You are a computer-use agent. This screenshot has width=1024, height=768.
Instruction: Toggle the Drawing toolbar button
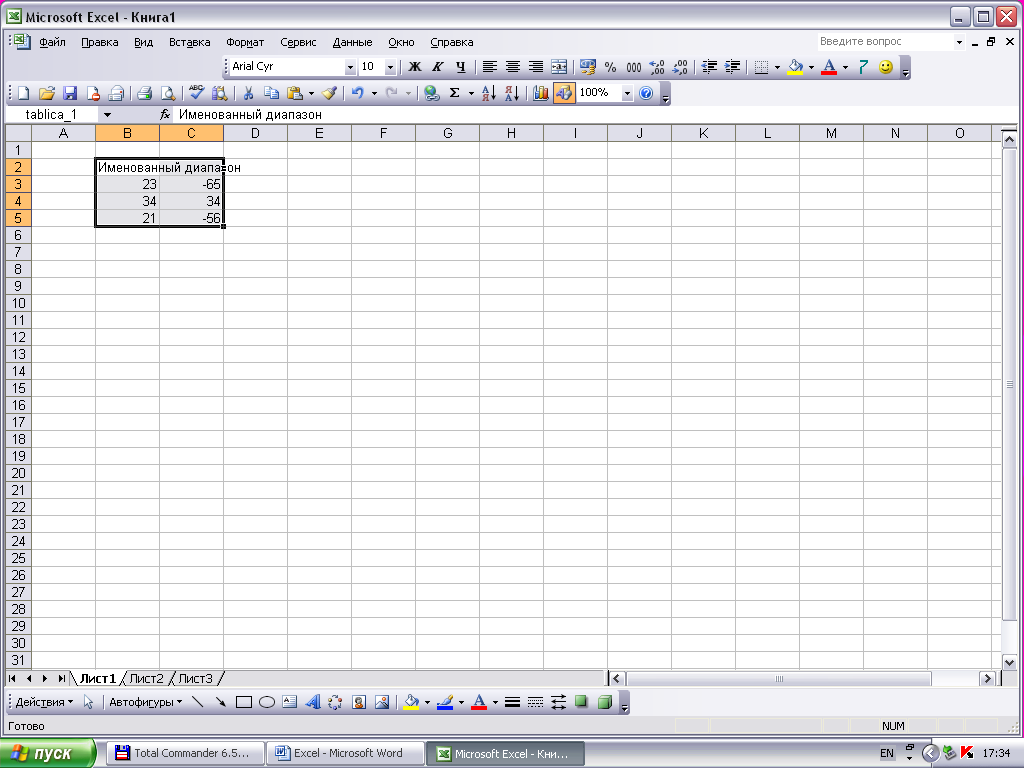click(x=564, y=93)
